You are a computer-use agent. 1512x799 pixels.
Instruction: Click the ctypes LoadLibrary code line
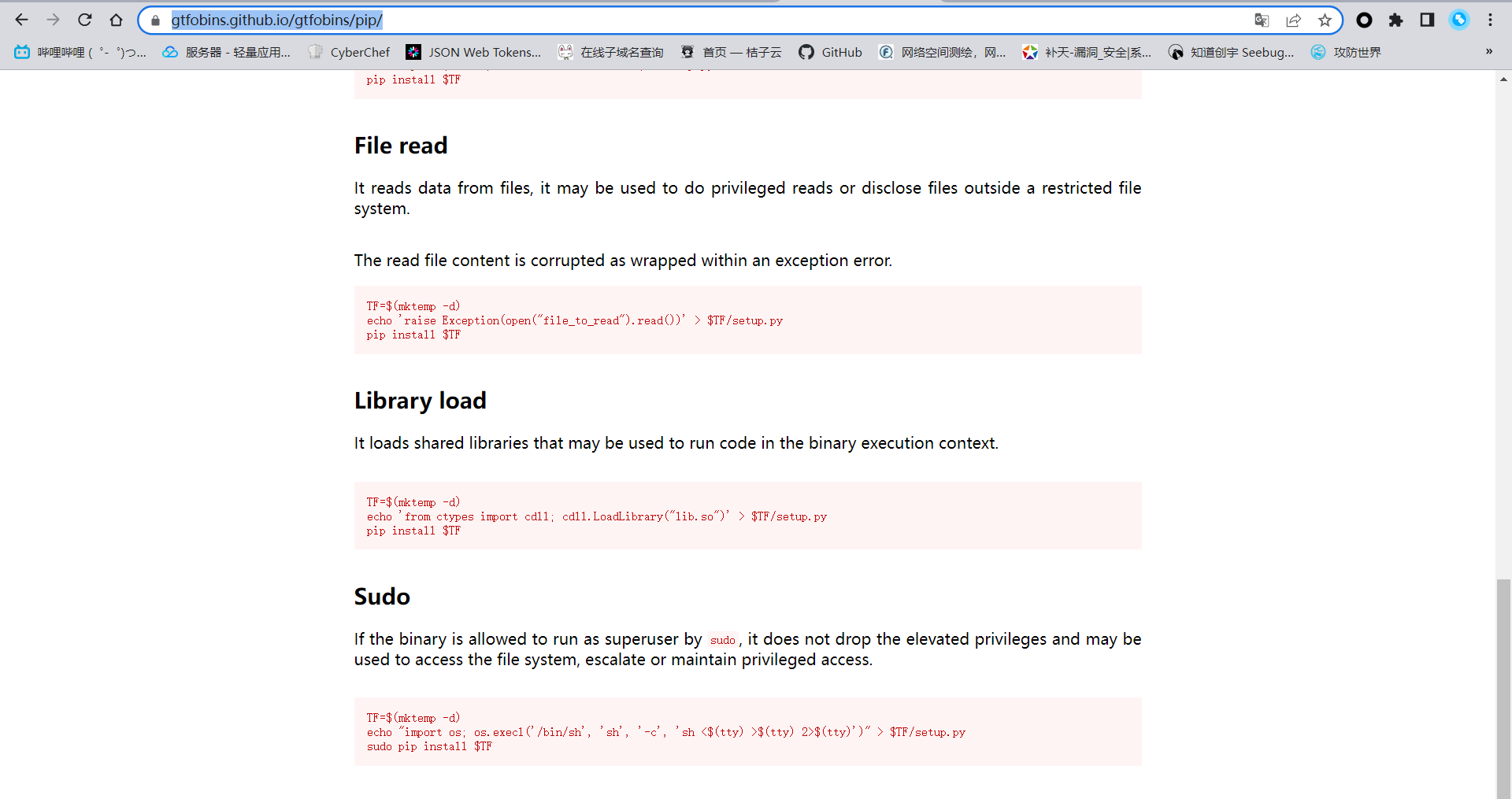click(x=596, y=516)
